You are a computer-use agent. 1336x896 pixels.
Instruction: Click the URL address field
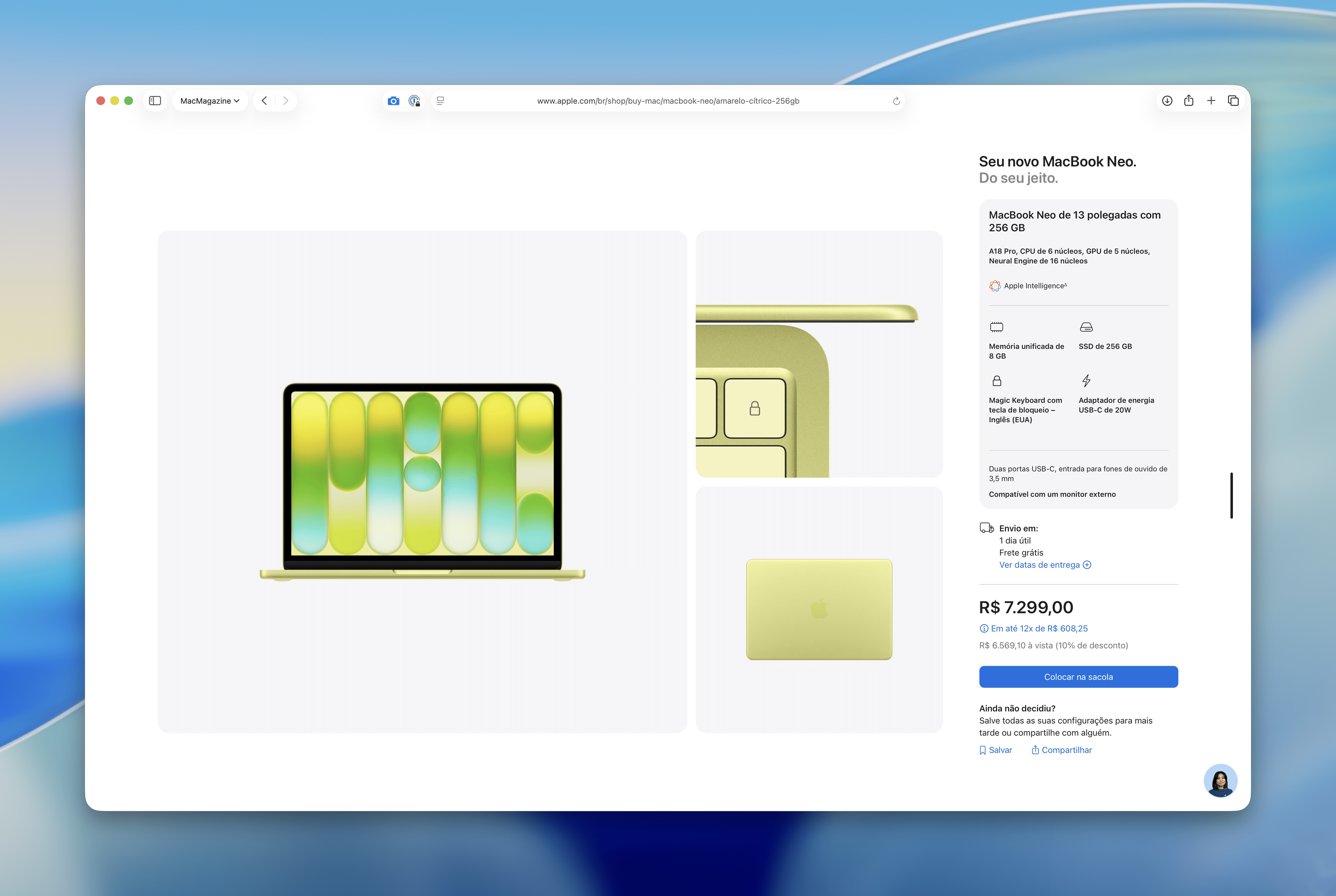pyautogui.click(x=668, y=100)
